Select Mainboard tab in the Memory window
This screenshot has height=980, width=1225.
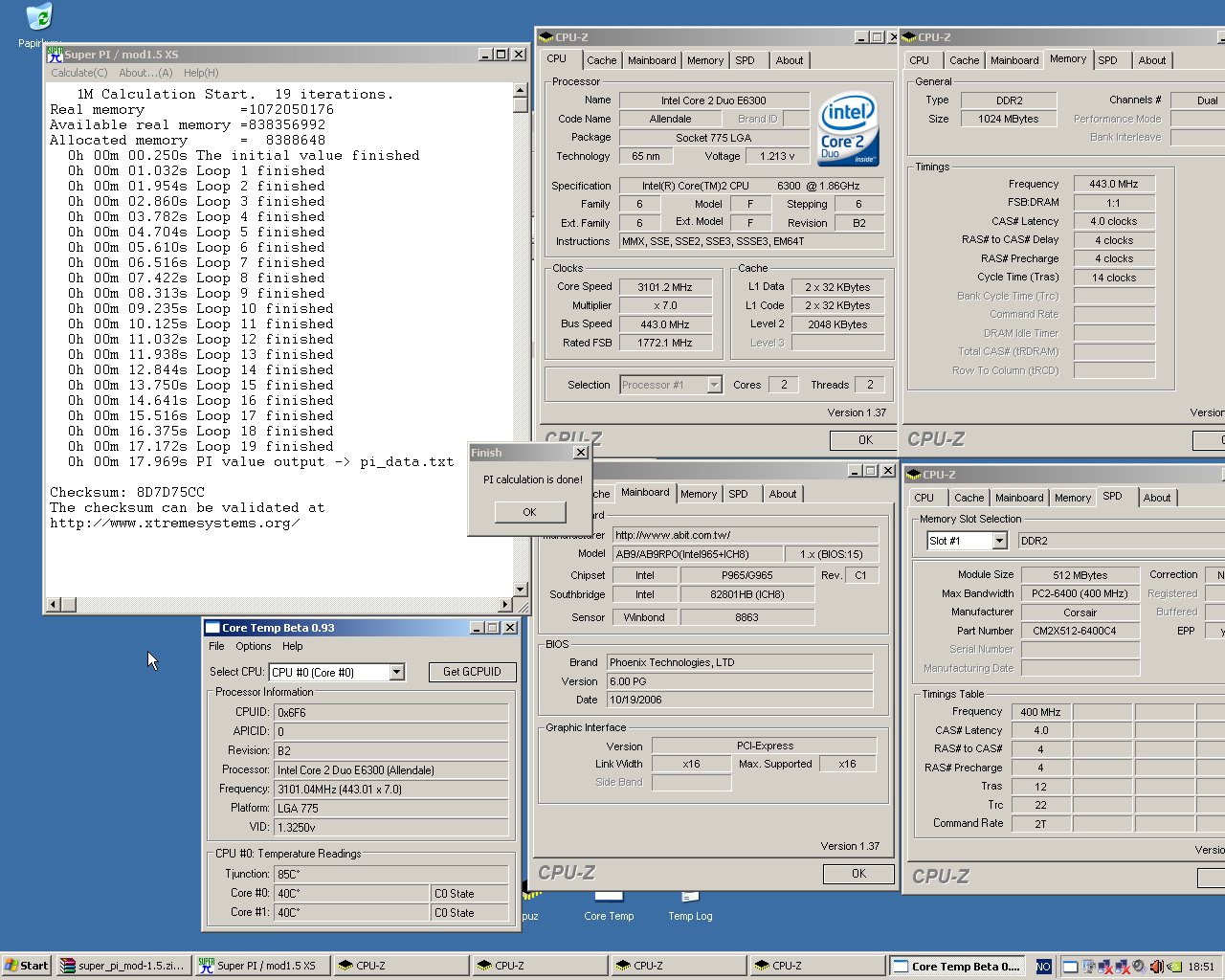coord(1014,60)
